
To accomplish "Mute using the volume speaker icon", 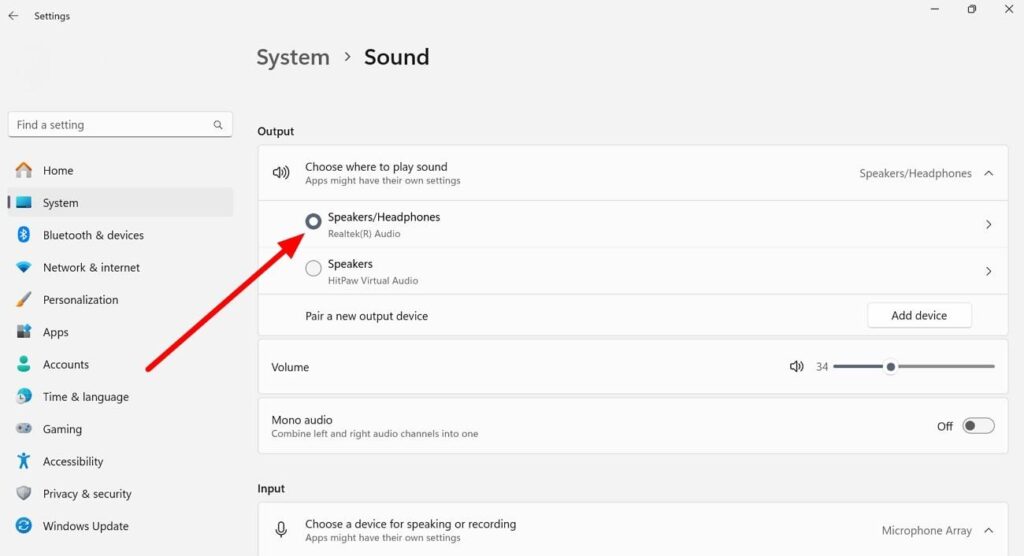I will click(796, 367).
